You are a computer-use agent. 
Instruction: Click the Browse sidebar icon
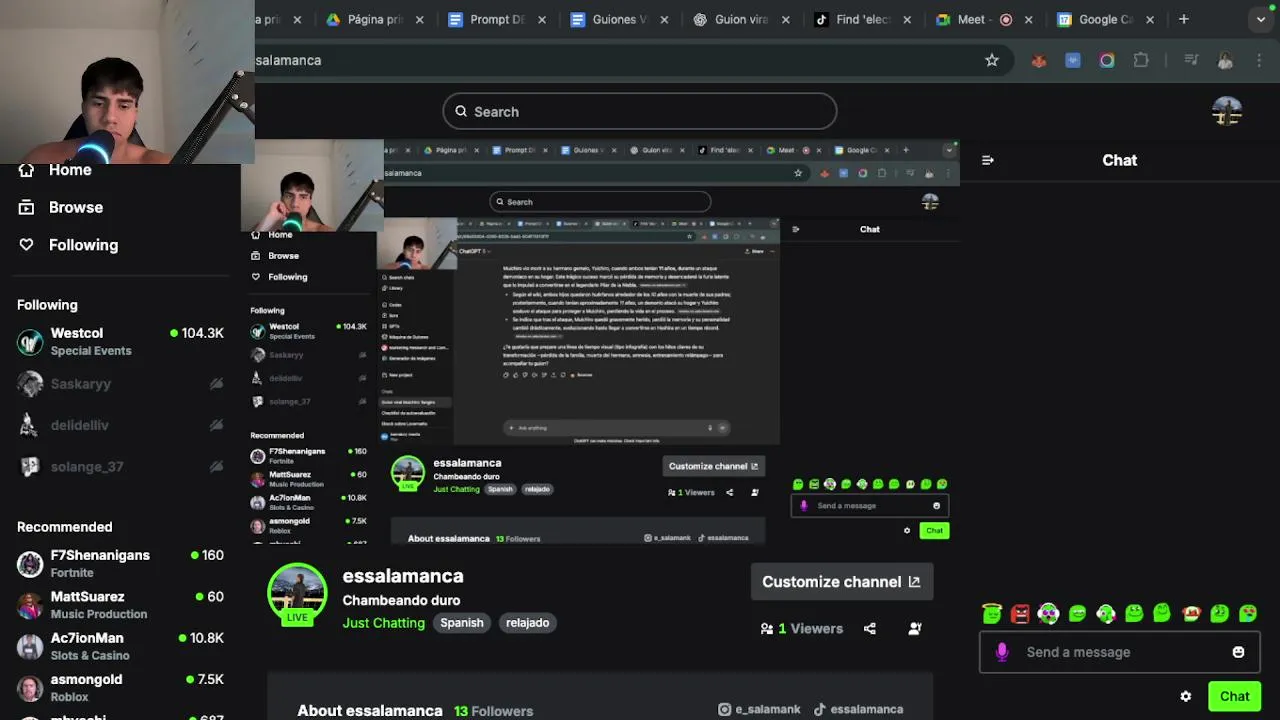[x=27, y=207]
